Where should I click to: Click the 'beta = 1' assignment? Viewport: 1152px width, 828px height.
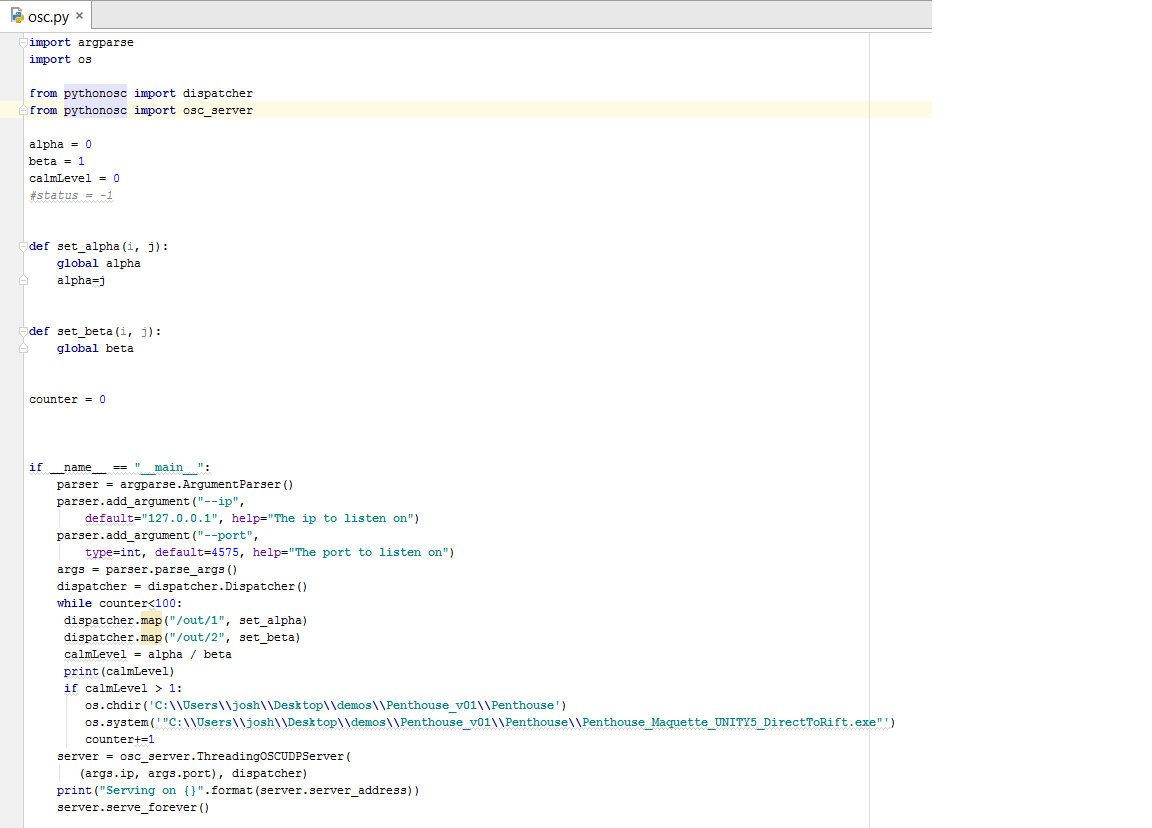click(57, 161)
